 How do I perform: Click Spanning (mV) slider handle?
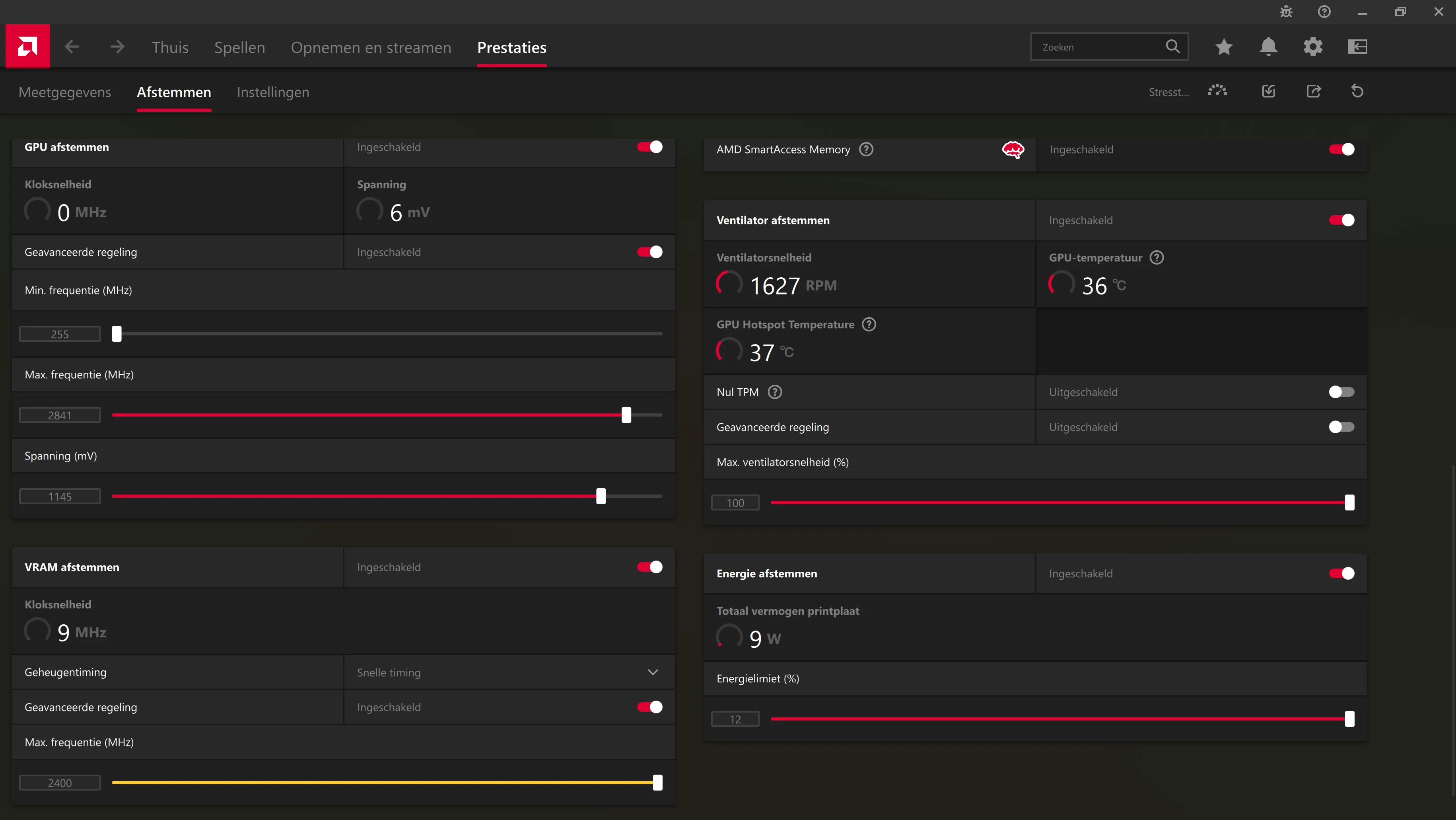point(601,497)
